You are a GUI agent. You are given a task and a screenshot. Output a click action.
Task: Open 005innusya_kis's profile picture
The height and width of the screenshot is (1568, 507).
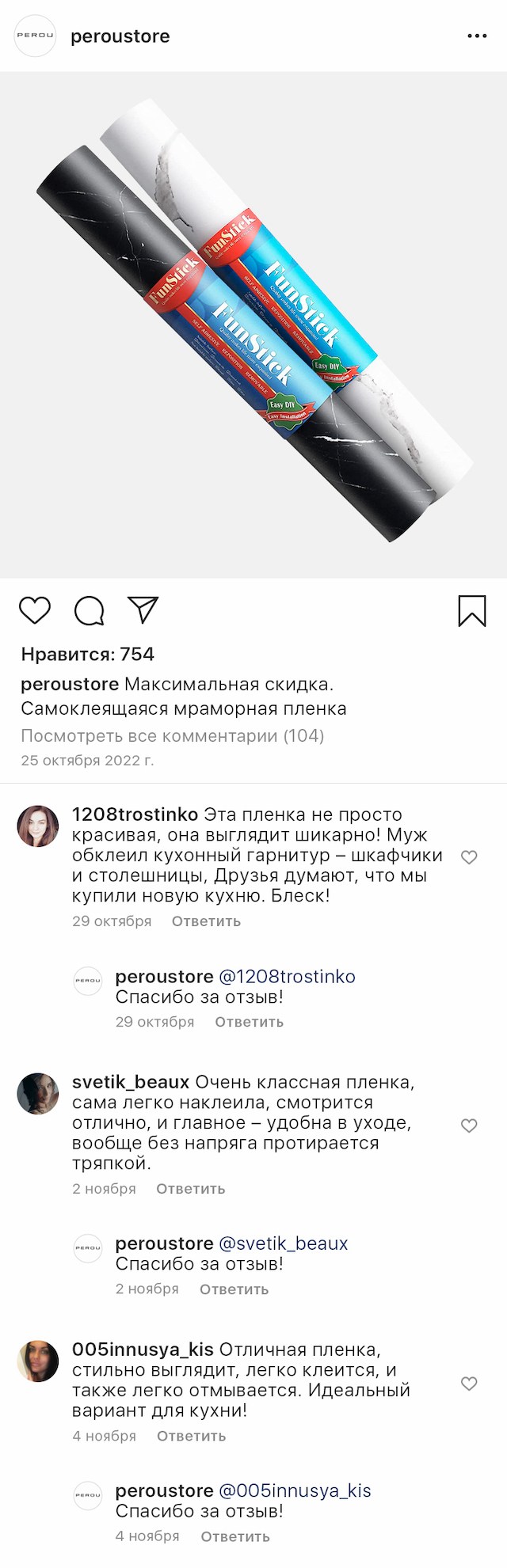[38, 1361]
